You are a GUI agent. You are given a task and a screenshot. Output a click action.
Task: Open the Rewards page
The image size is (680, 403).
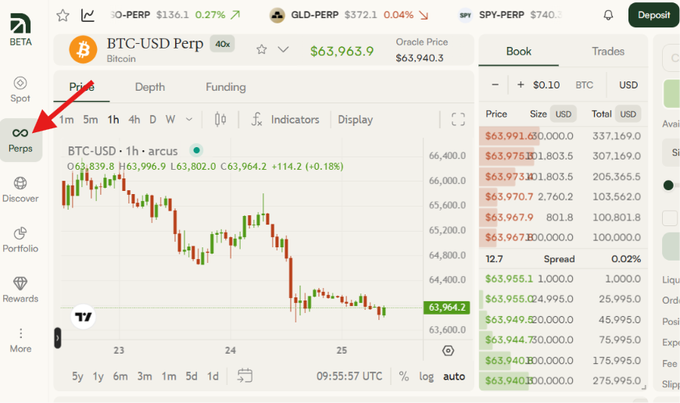pos(20,290)
